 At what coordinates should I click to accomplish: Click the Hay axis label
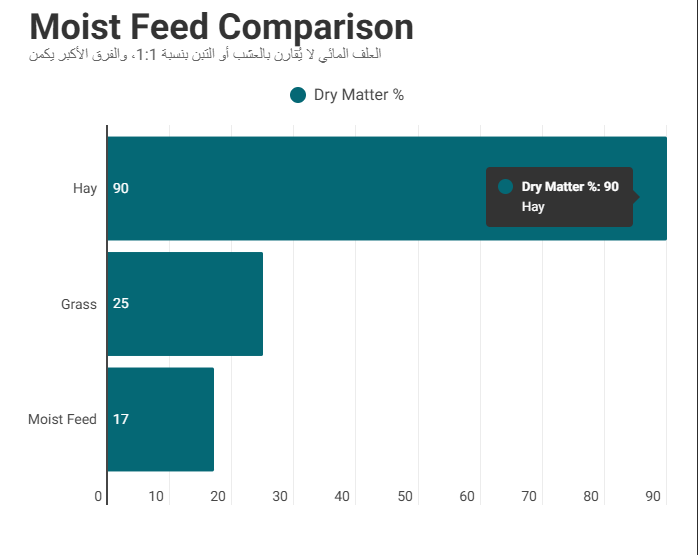point(85,188)
